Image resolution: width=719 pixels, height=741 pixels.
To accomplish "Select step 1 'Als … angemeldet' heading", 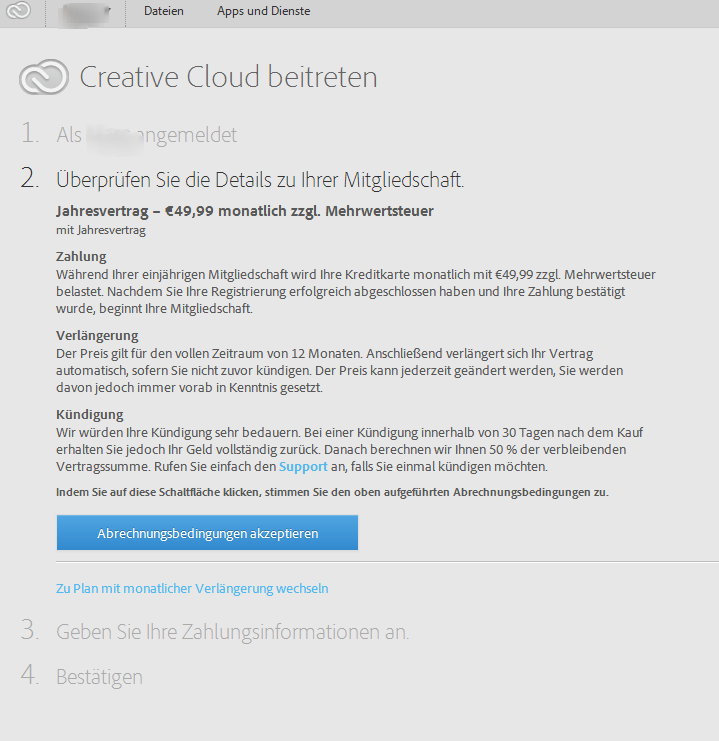I will pos(147,135).
